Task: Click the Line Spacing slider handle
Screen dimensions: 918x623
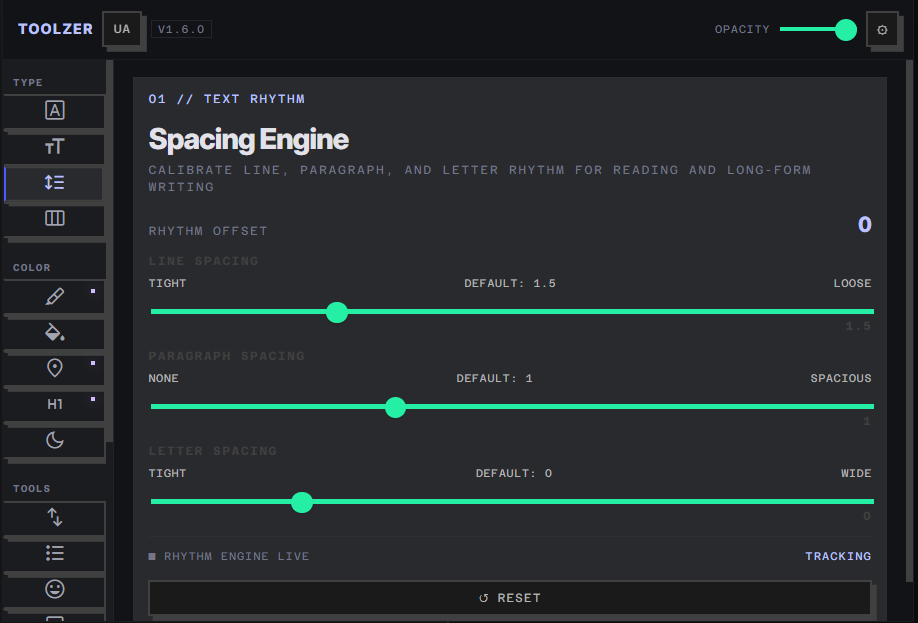Action: tap(337, 312)
